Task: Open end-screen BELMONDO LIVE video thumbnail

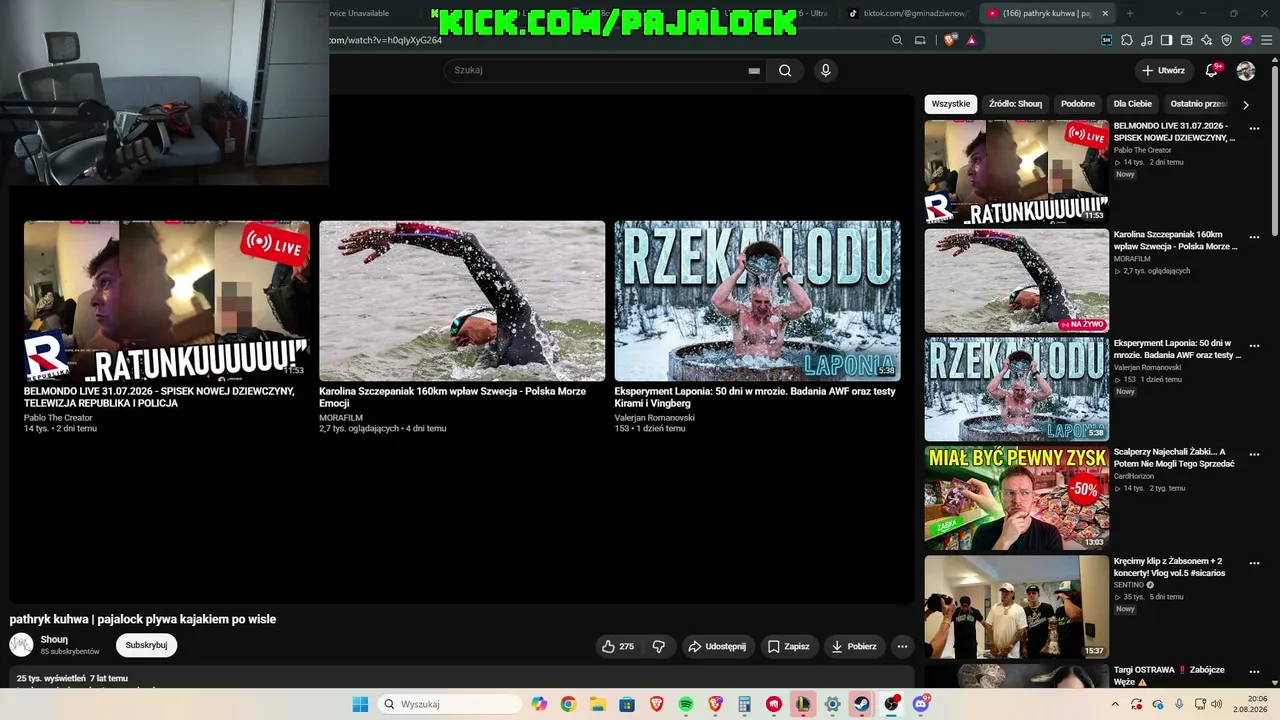Action: 167,301
